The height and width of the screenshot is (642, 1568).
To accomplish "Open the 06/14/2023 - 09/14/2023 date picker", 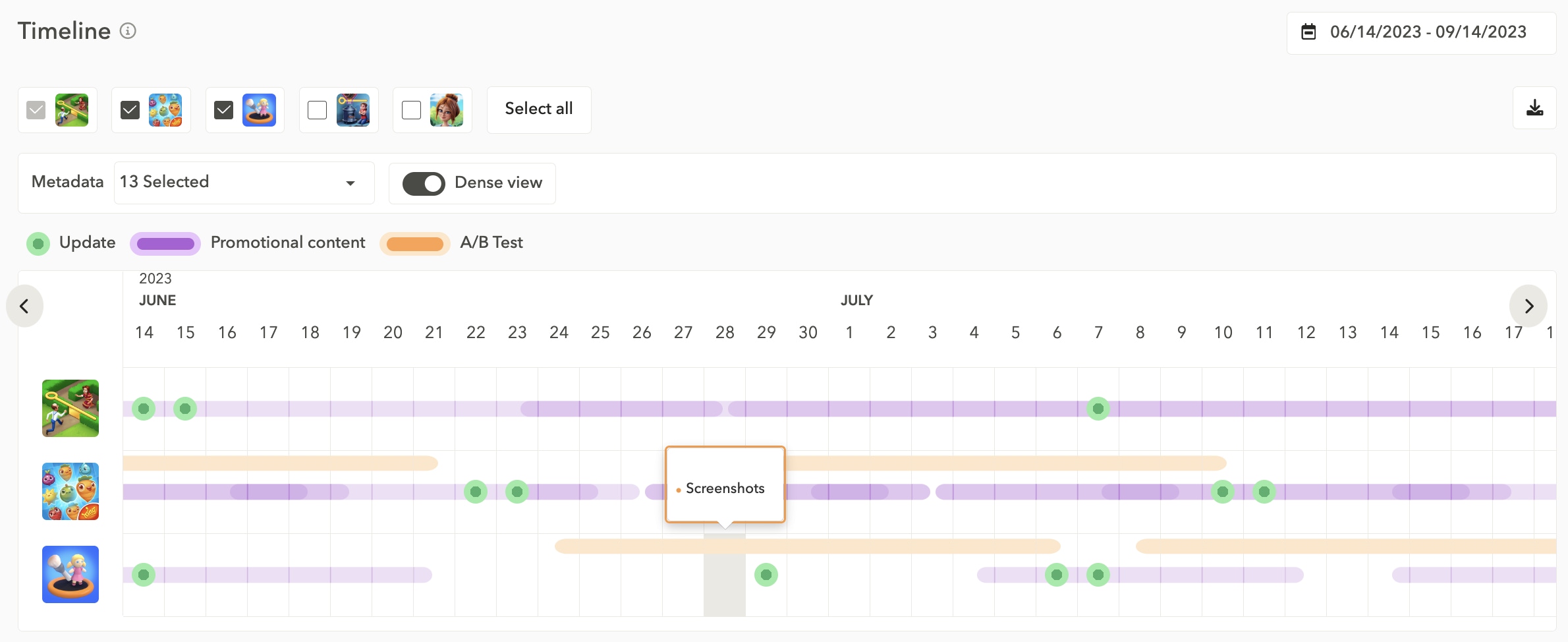I will (x=1427, y=32).
